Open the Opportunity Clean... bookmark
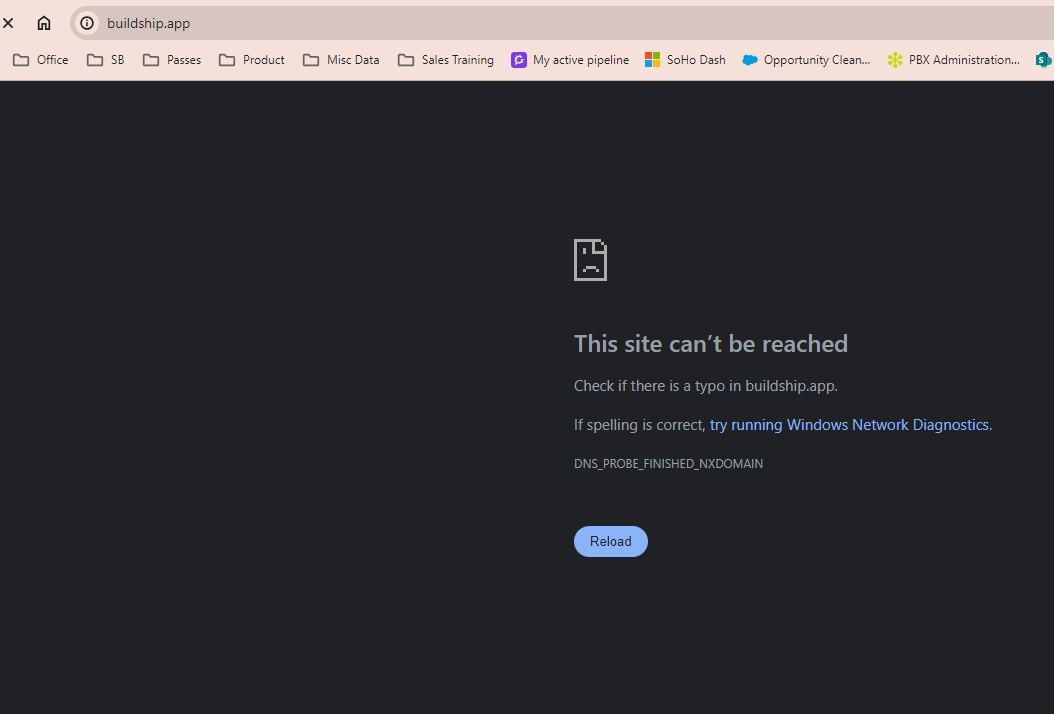Image resolution: width=1054 pixels, height=714 pixels. [x=806, y=60]
